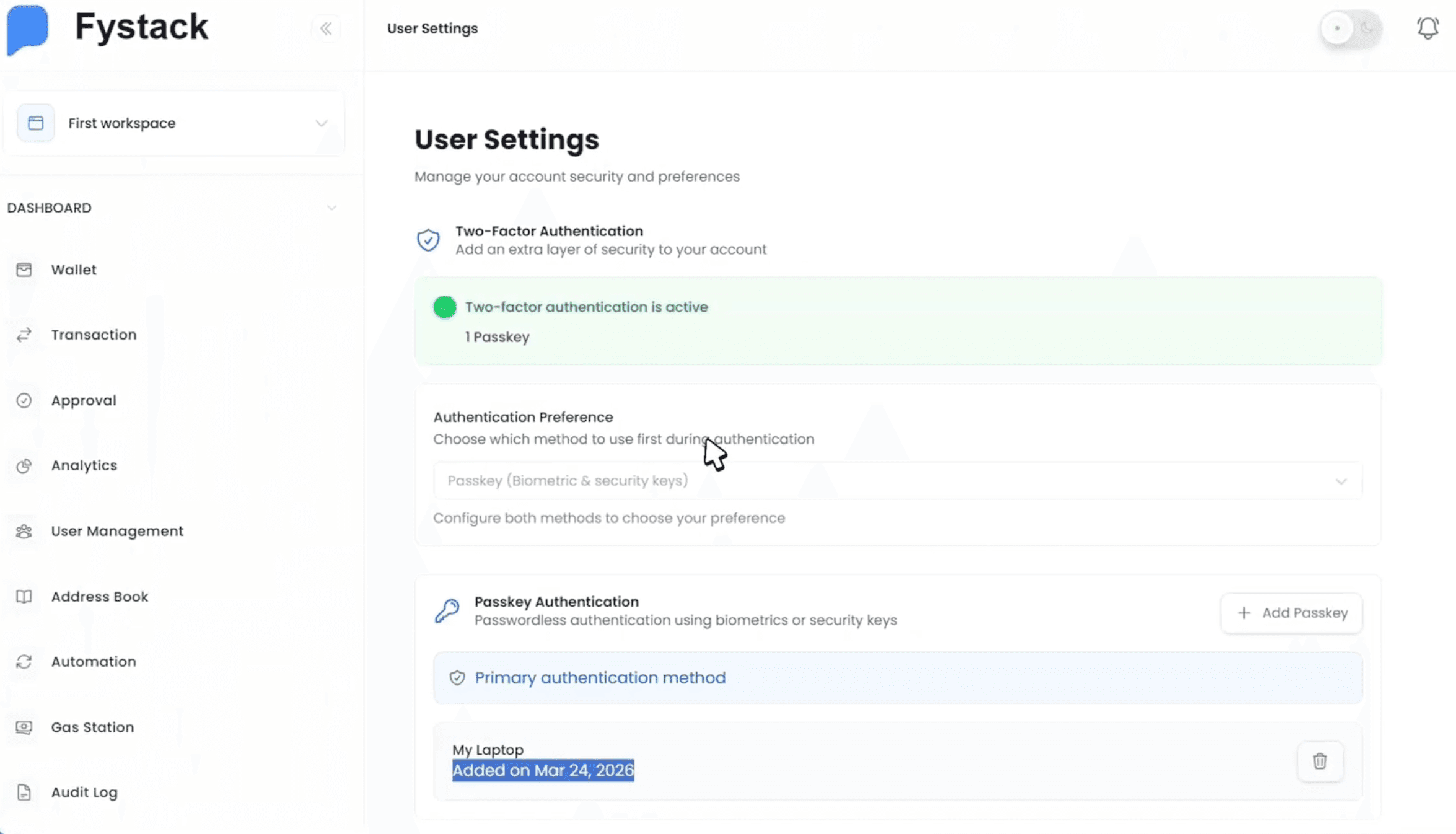1456x834 pixels.
Task: Collapse the sidebar with the double-chevron
Action: [327, 29]
